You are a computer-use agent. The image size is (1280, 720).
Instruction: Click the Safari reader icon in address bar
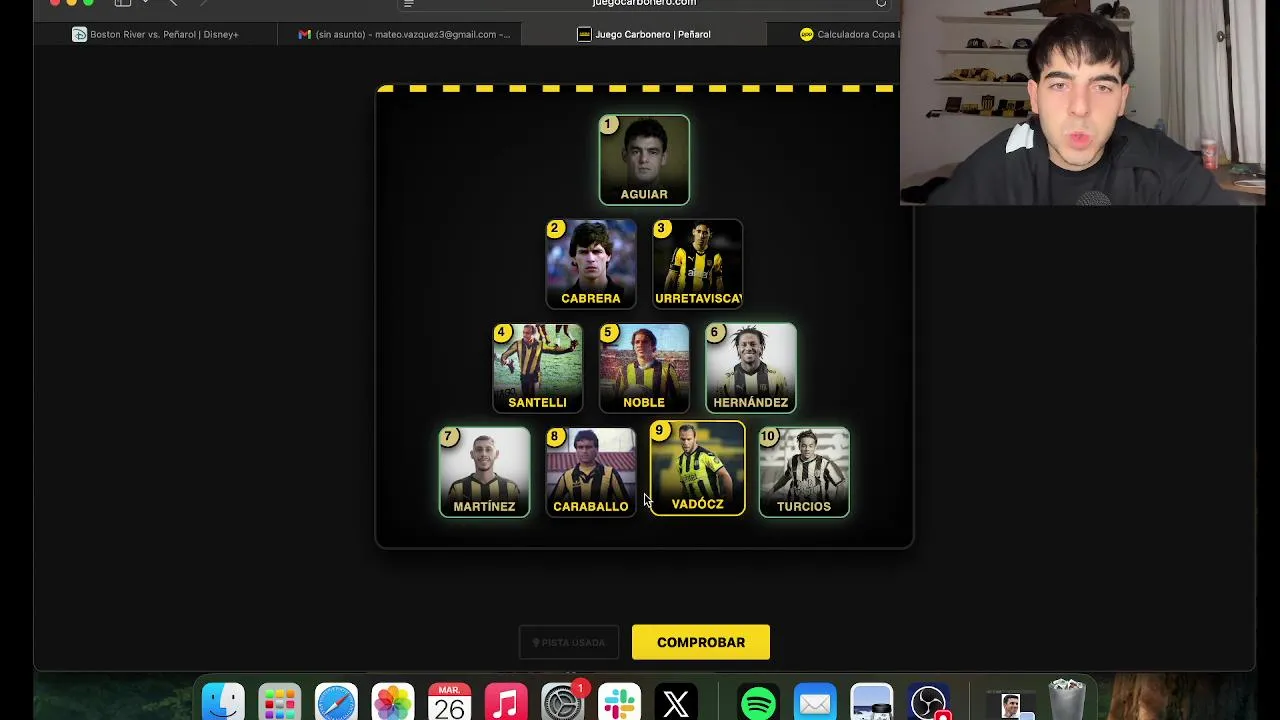point(408,3)
